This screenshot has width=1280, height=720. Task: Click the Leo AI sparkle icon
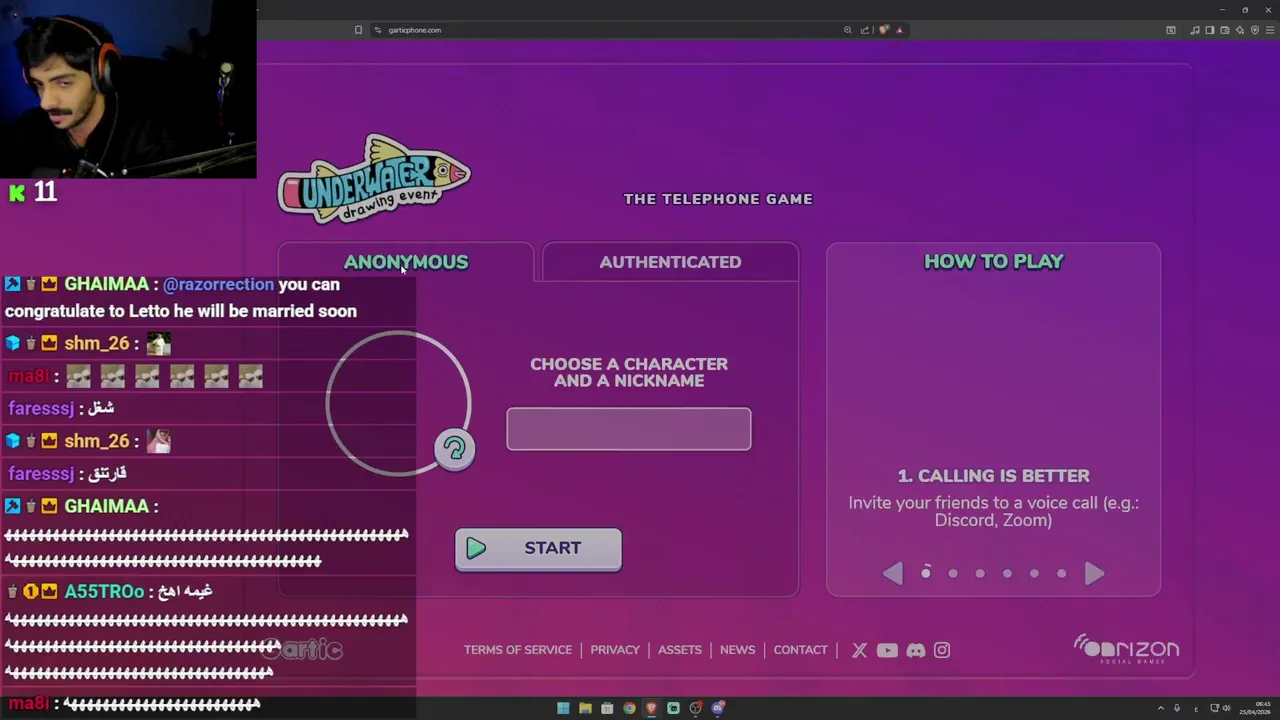[1240, 30]
